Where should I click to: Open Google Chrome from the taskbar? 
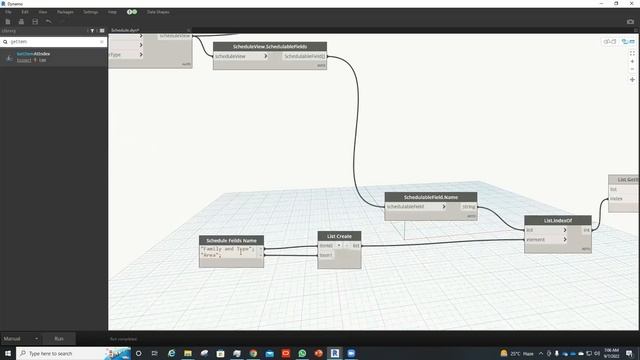[x=253, y=353]
